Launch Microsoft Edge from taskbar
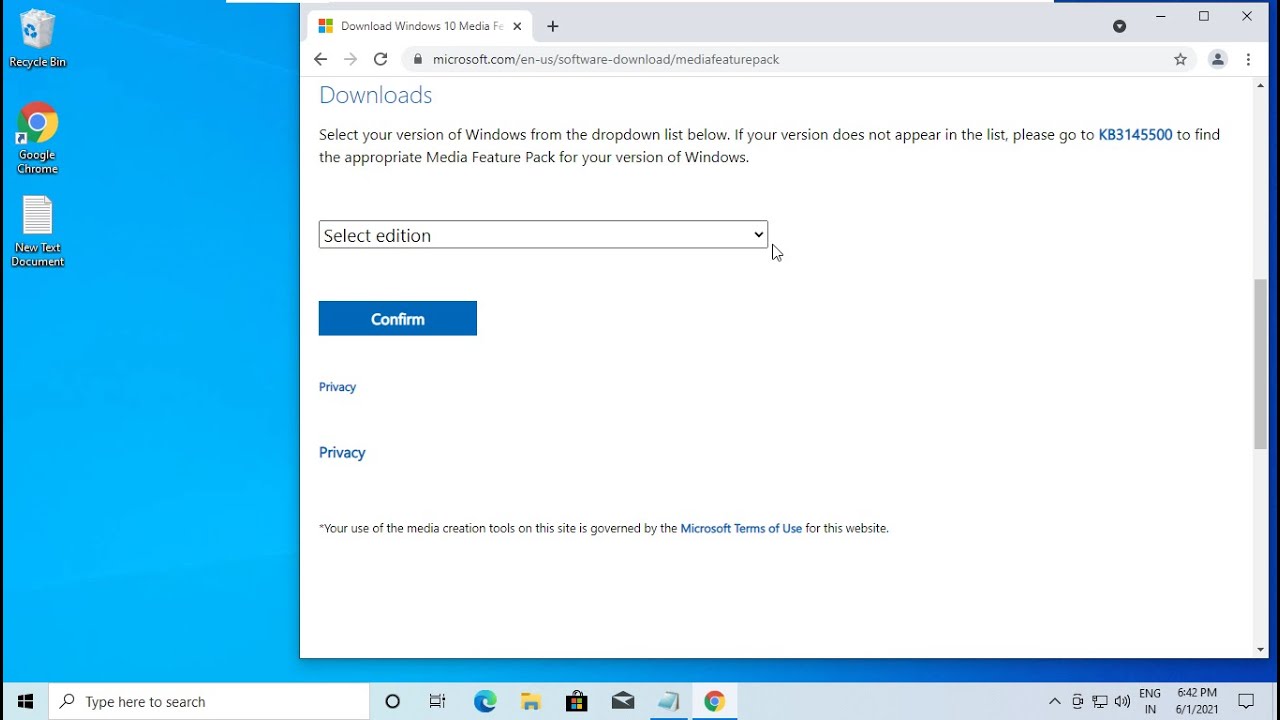 point(485,702)
